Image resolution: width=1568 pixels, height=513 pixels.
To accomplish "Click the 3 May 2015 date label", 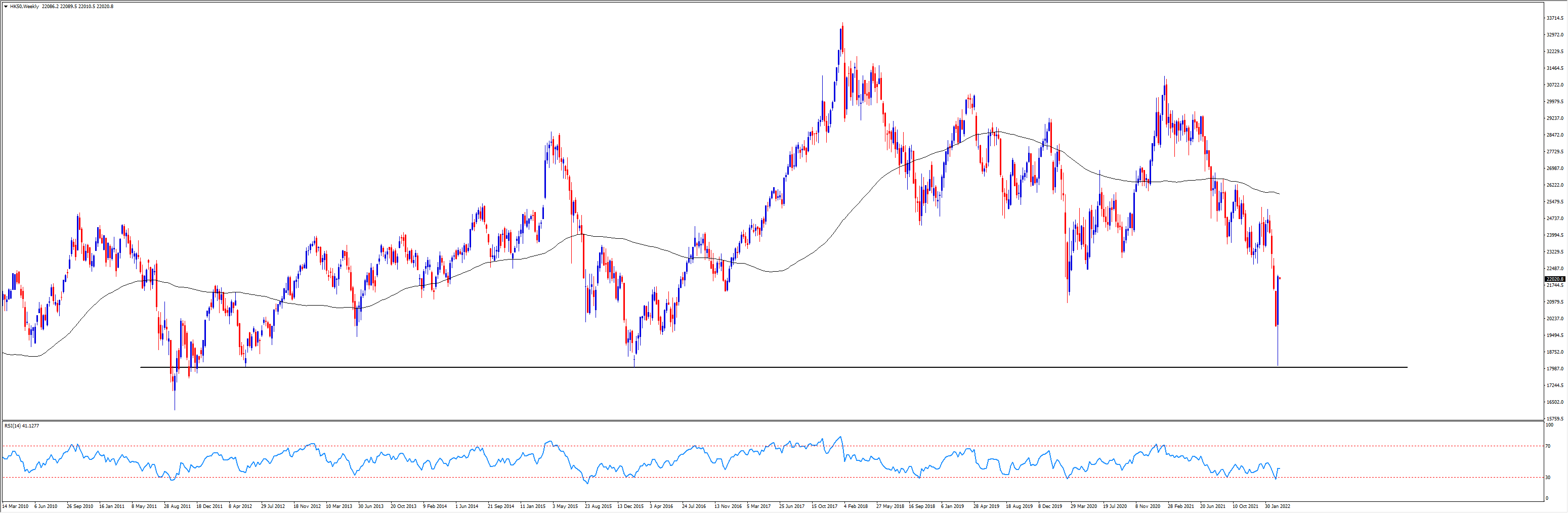I will tap(565, 506).
